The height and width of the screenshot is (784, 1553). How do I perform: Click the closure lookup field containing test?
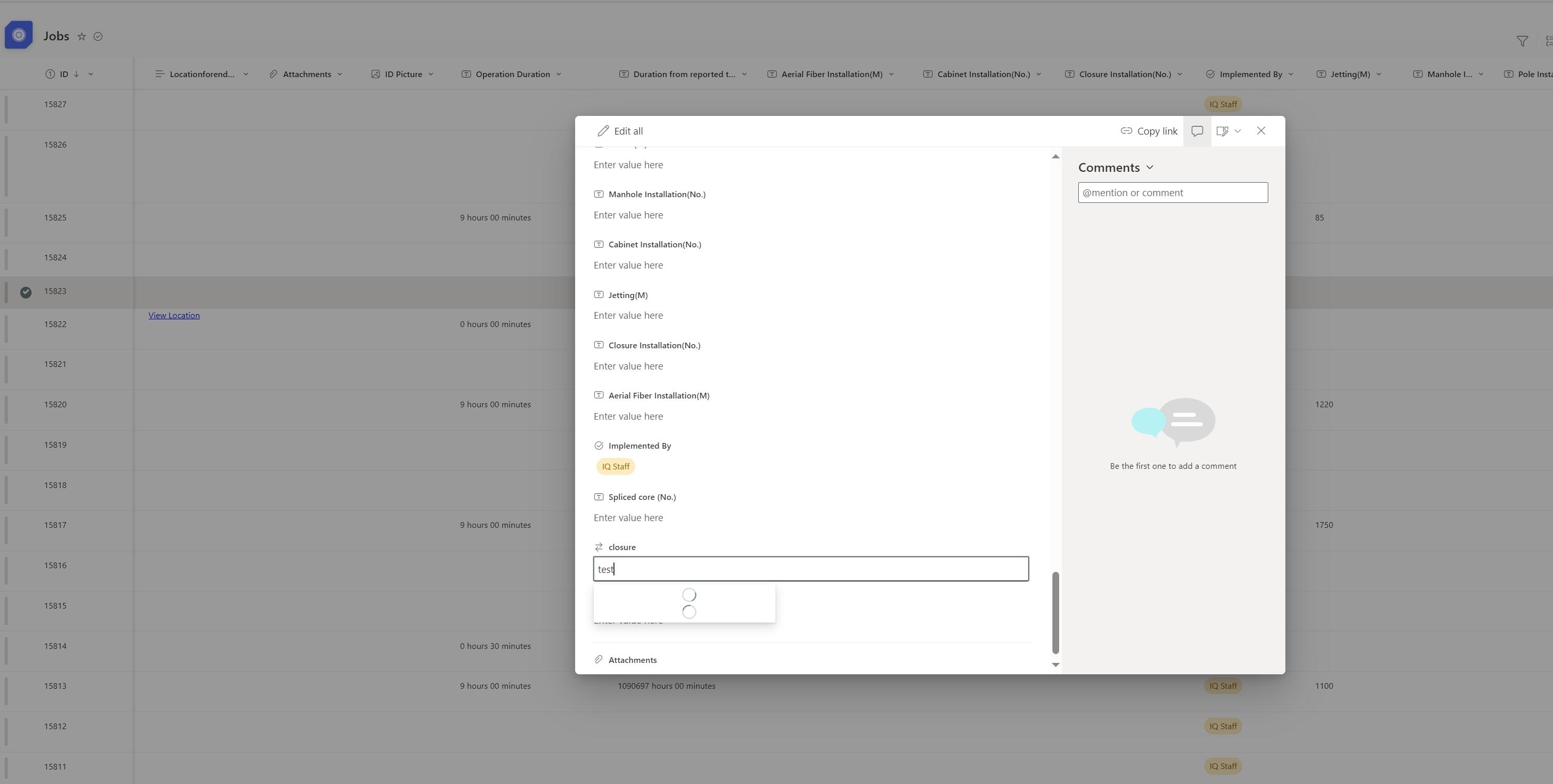click(811, 569)
